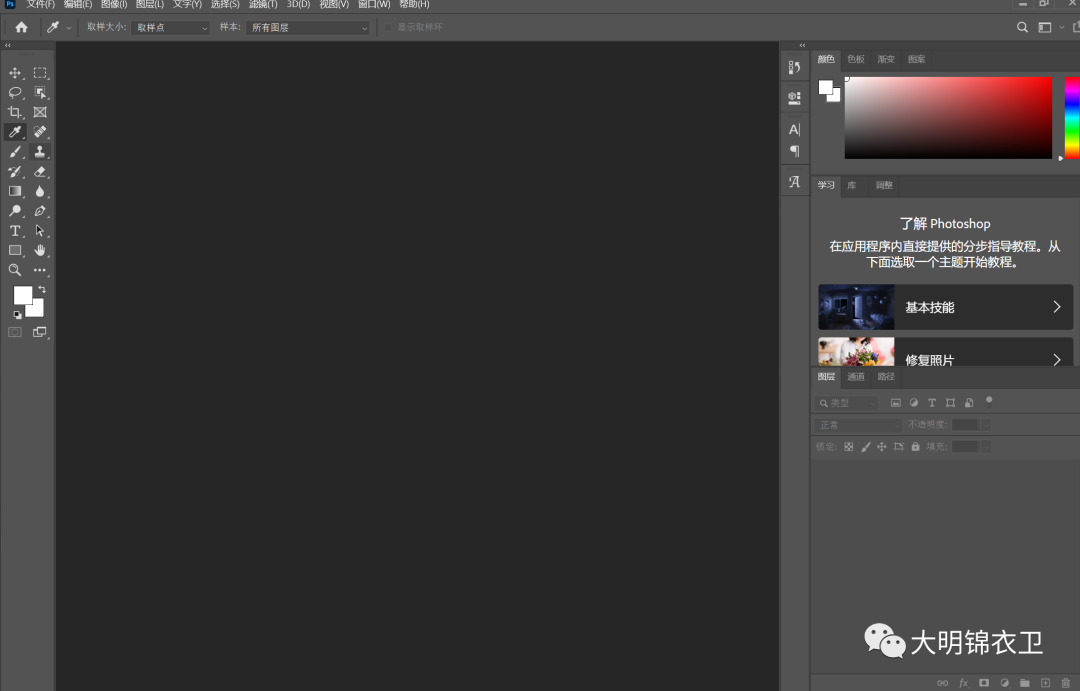Select the Type tool
The image size is (1080, 691).
(x=14, y=231)
